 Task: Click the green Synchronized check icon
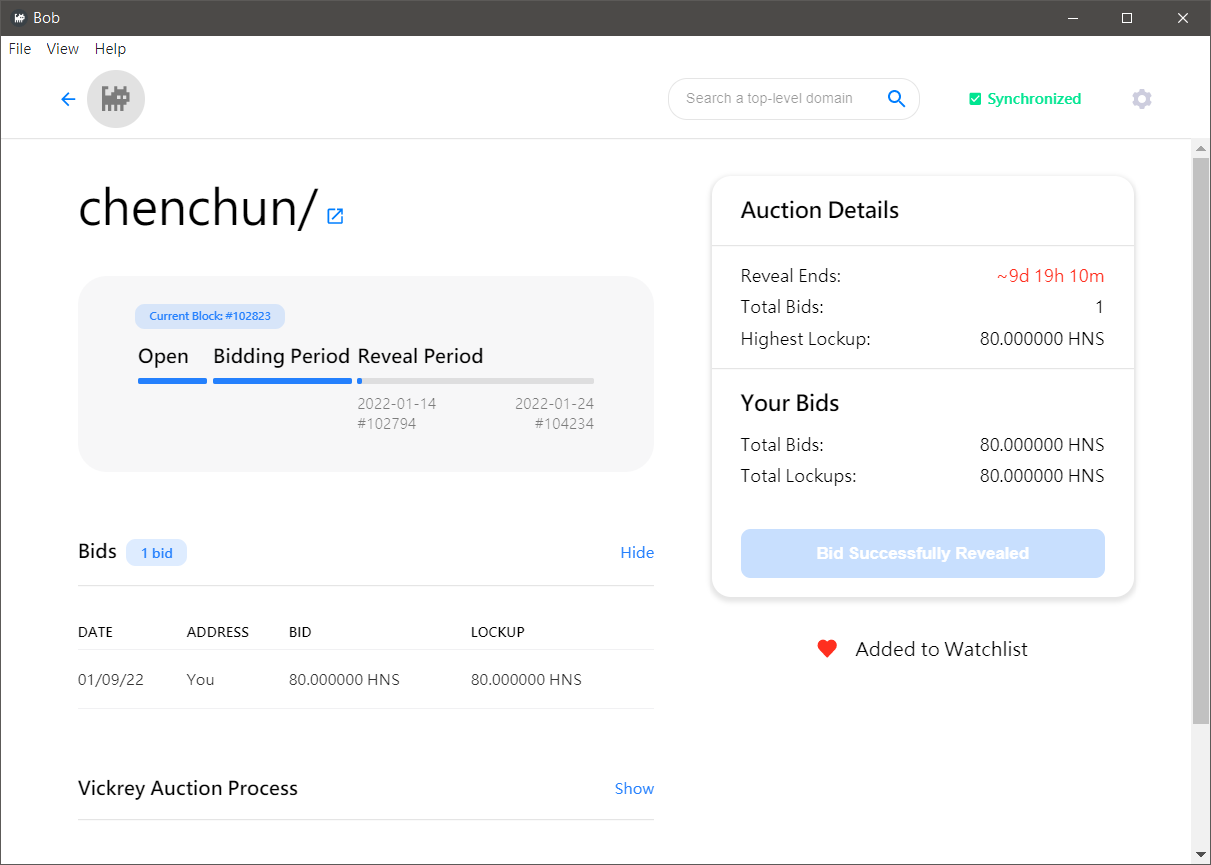[975, 99]
